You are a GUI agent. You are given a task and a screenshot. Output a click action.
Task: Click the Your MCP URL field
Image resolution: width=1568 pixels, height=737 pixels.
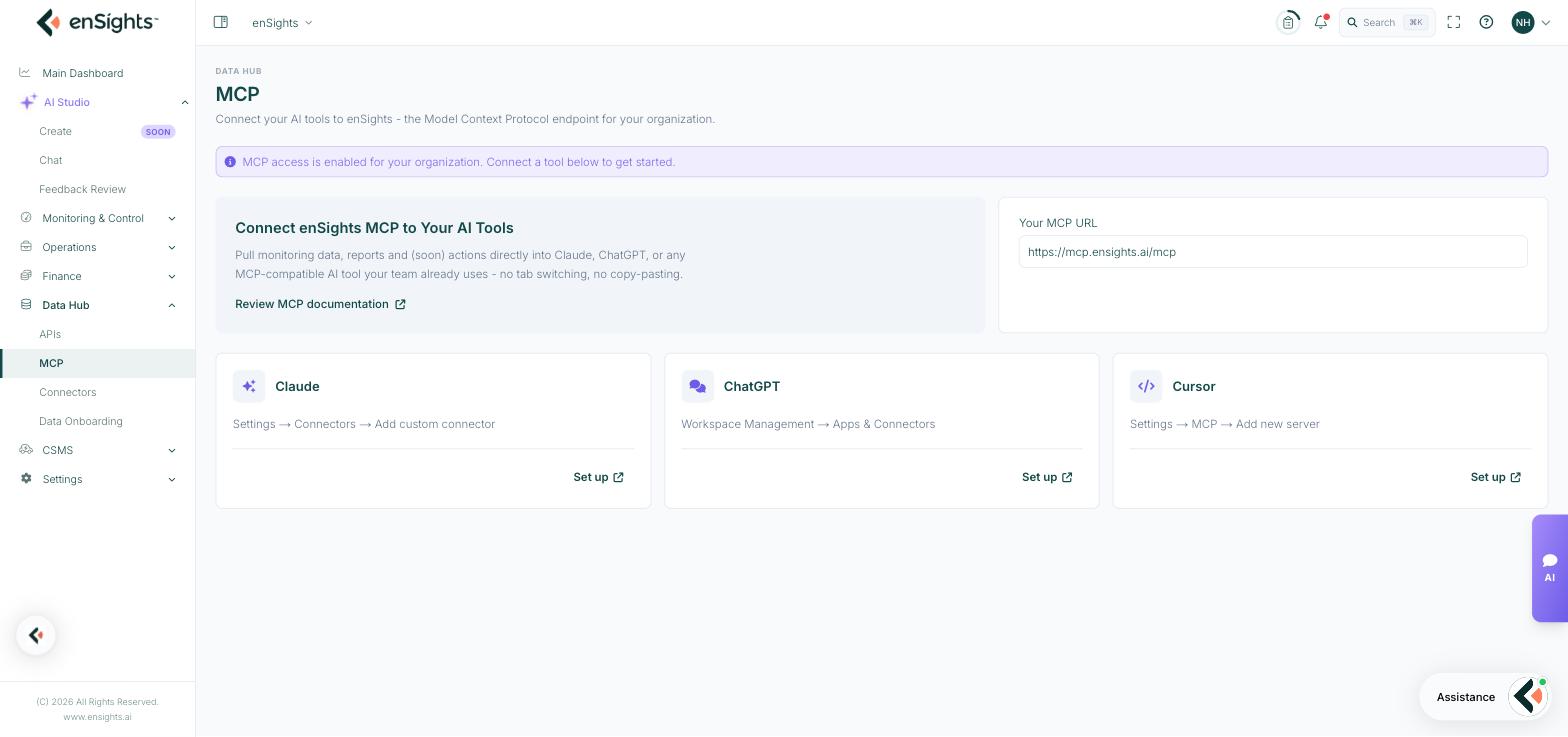(1273, 252)
